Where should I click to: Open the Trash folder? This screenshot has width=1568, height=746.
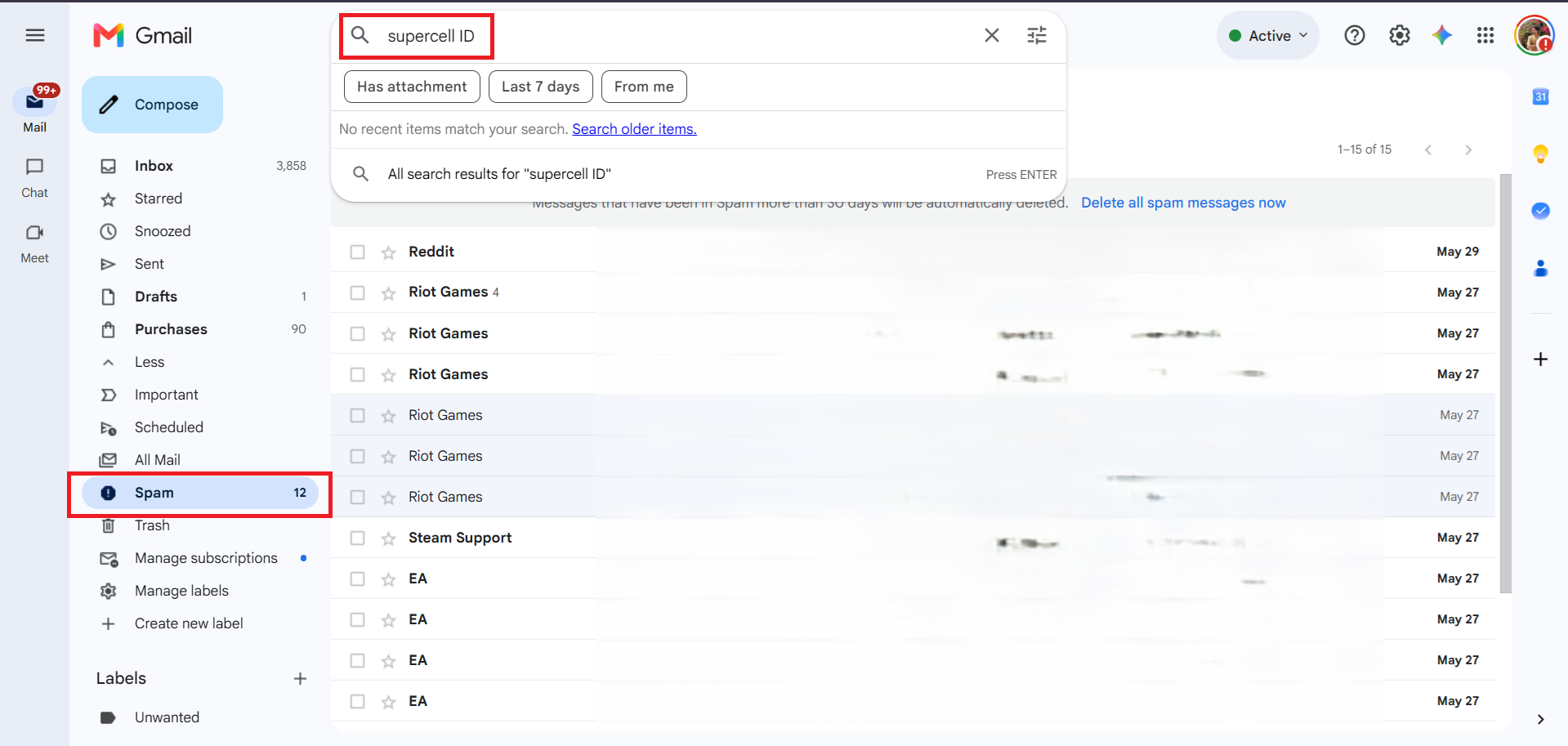click(x=199, y=525)
